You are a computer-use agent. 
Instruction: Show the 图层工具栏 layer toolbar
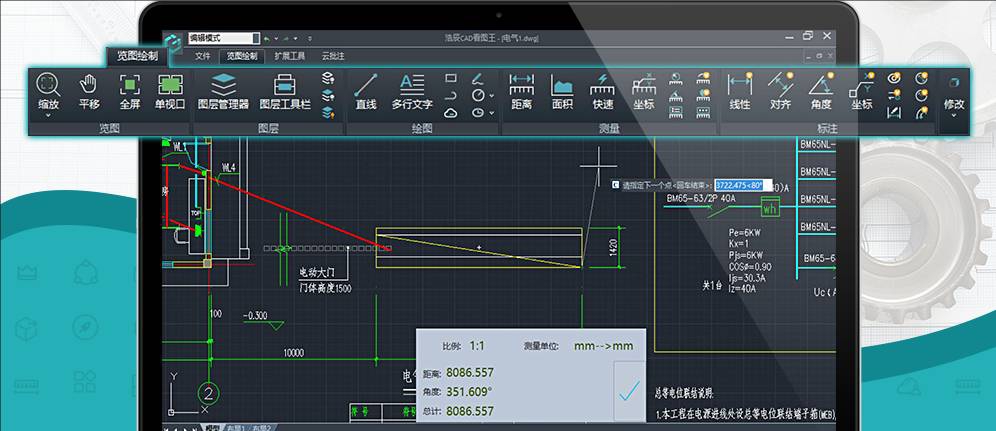point(285,91)
